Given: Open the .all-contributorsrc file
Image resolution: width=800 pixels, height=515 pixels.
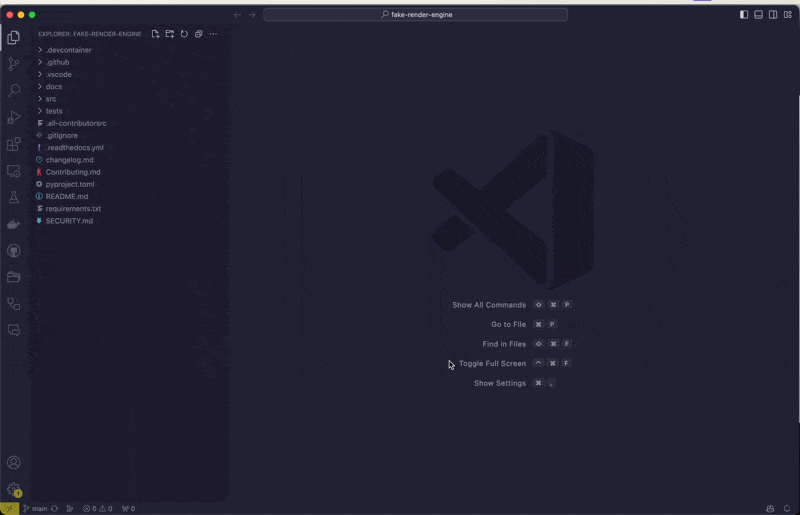Looking at the screenshot, I should tap(130, 124).
